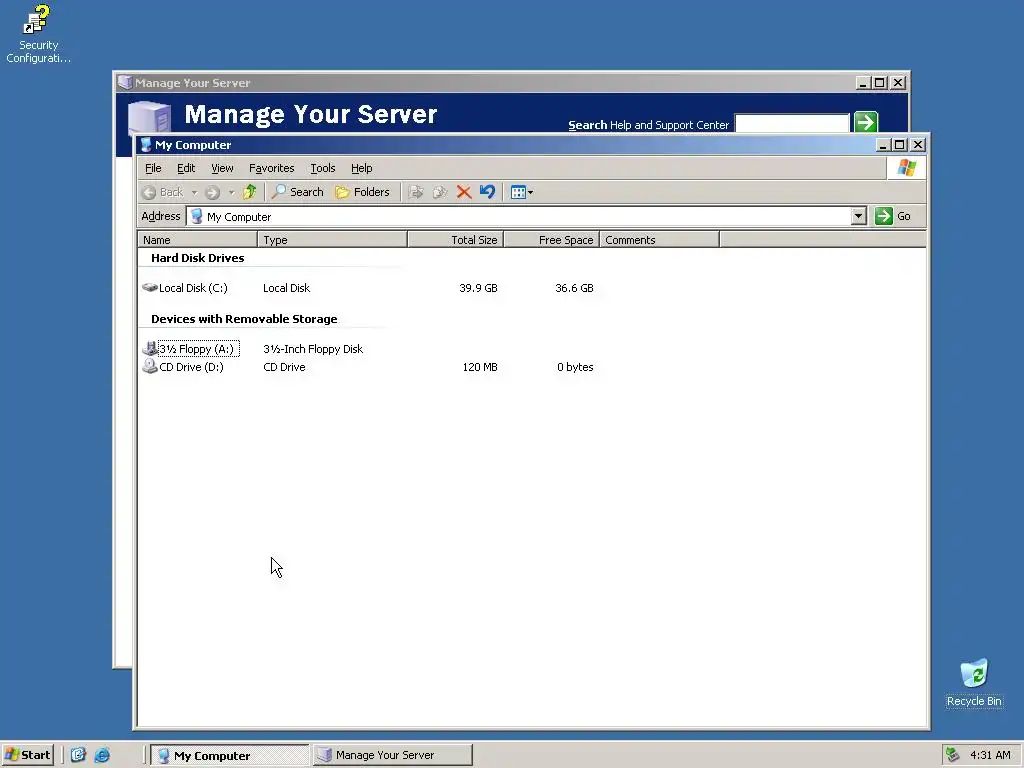The image size is (1024, 768).
Task: Click the Manage Your Server title bar icon
Action: pyautogui.click(x=125, y=82)
